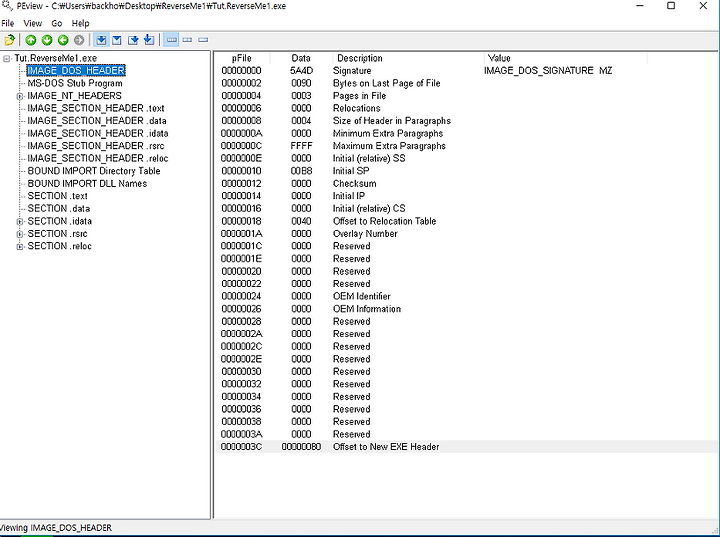This screenshot has height=537, width=720.
Task: Click the FFFF data value
Action: pos(301,146)
